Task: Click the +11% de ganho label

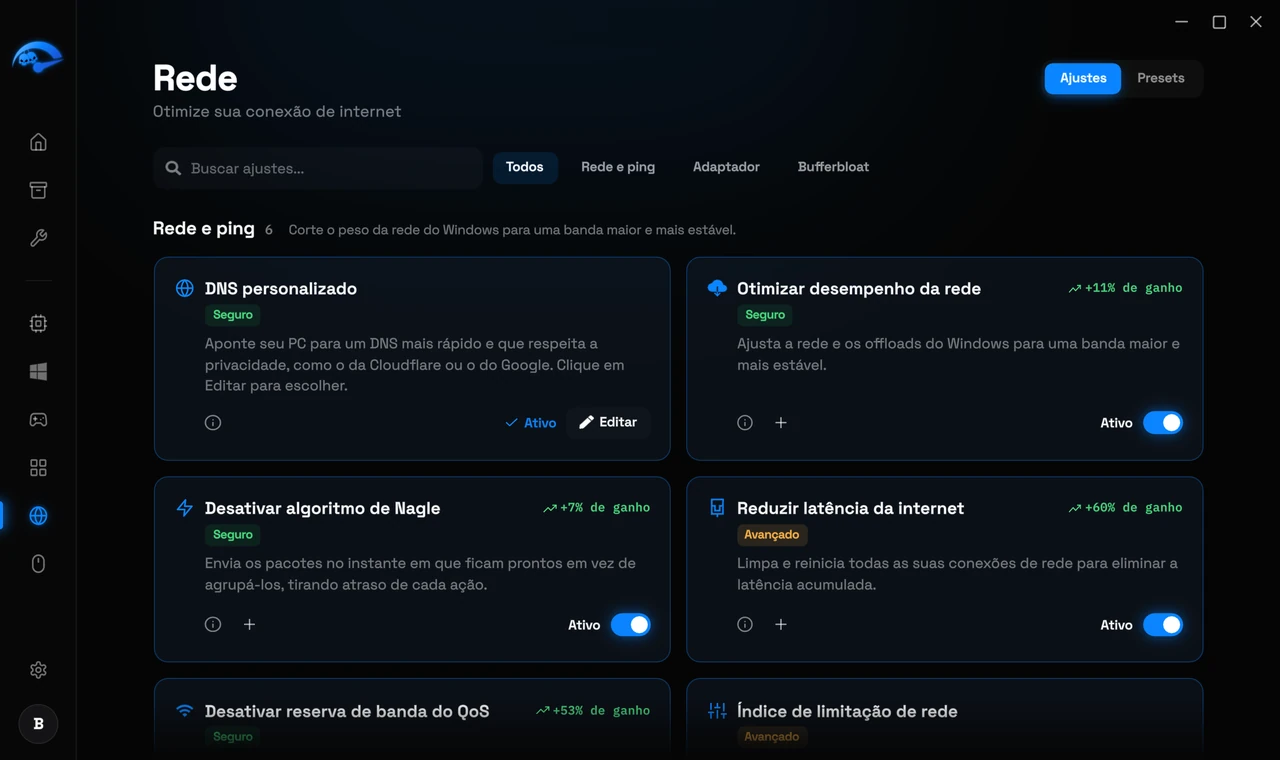Action: [1125, 288]
